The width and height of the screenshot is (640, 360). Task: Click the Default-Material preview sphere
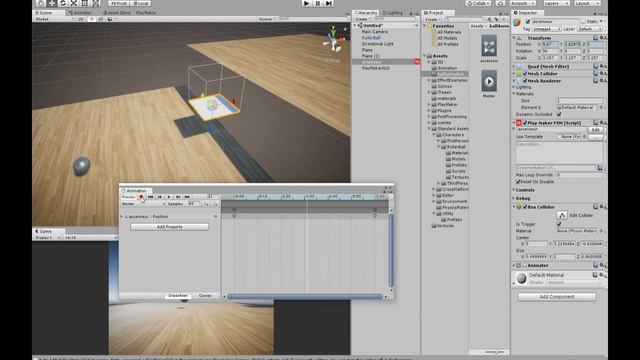click(521, 278)
